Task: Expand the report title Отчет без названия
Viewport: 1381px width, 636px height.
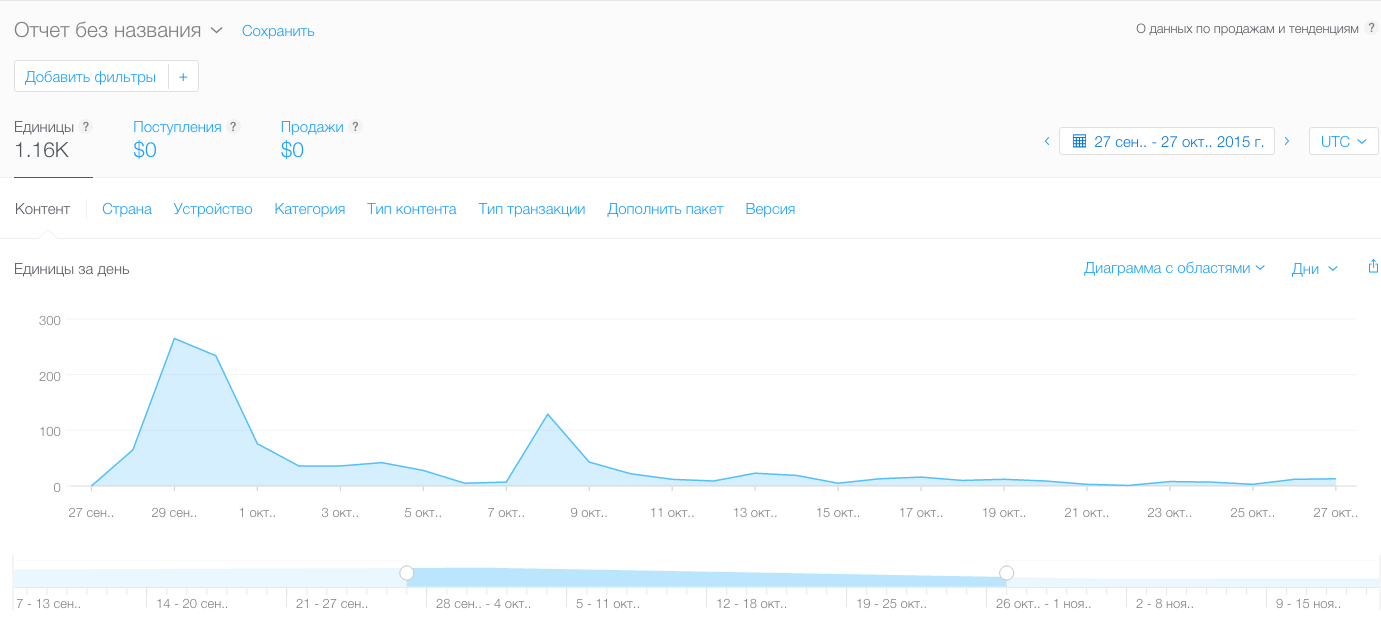Action: pyautogui.click(x=118, y=30)
